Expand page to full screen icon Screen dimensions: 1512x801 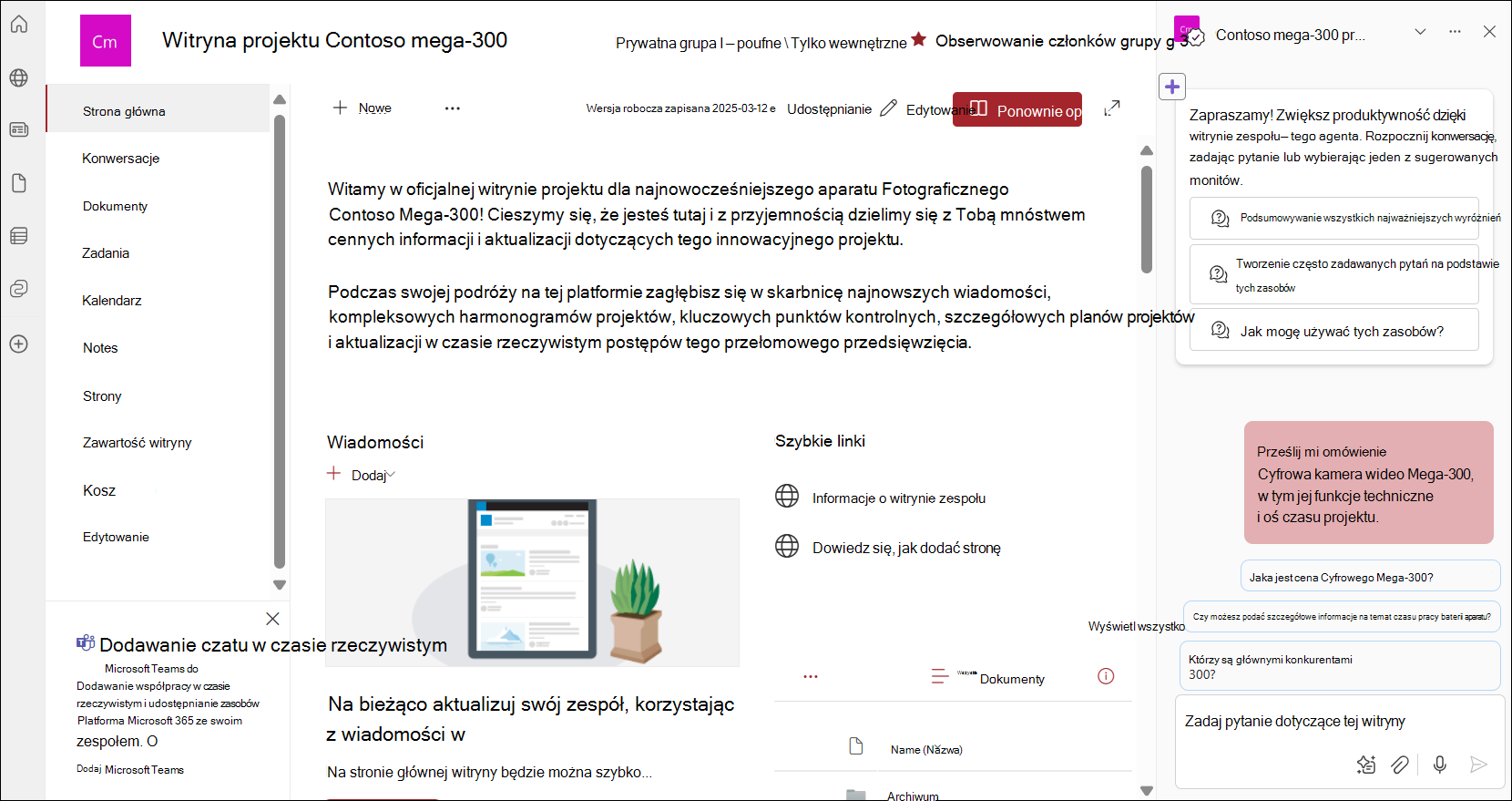click(x=1112, y=108)
